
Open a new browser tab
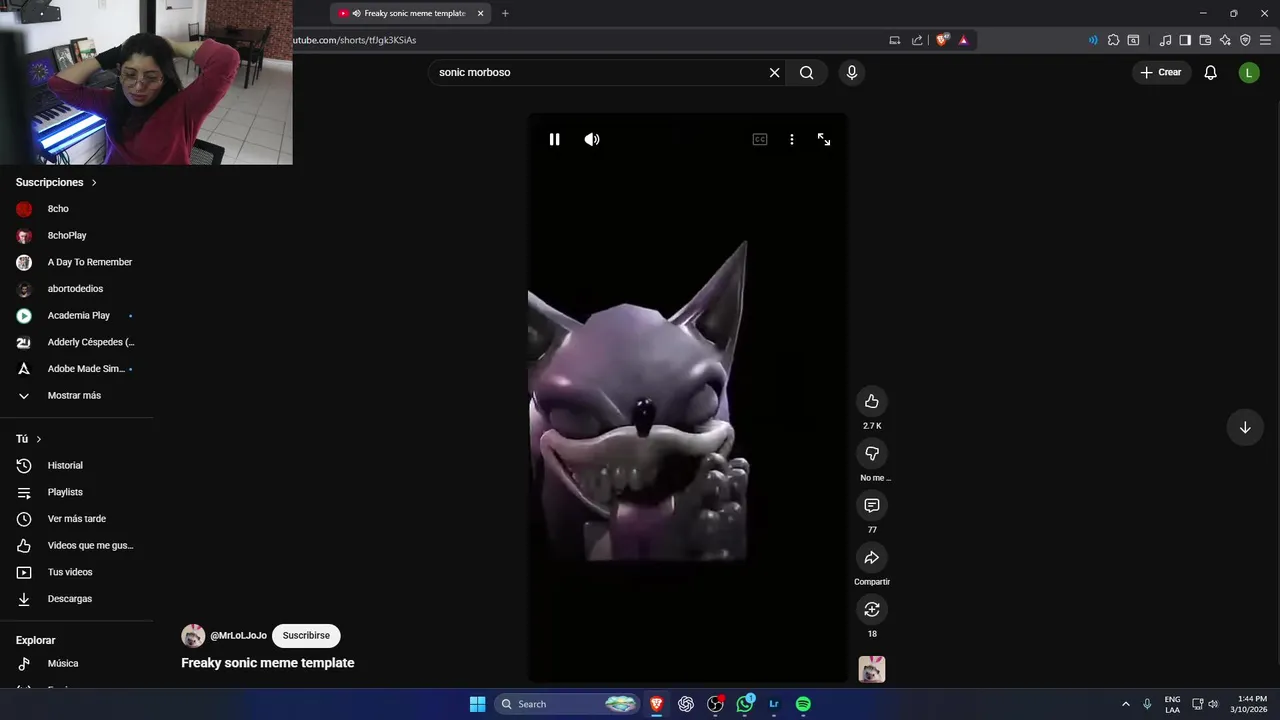coord(505,13)
